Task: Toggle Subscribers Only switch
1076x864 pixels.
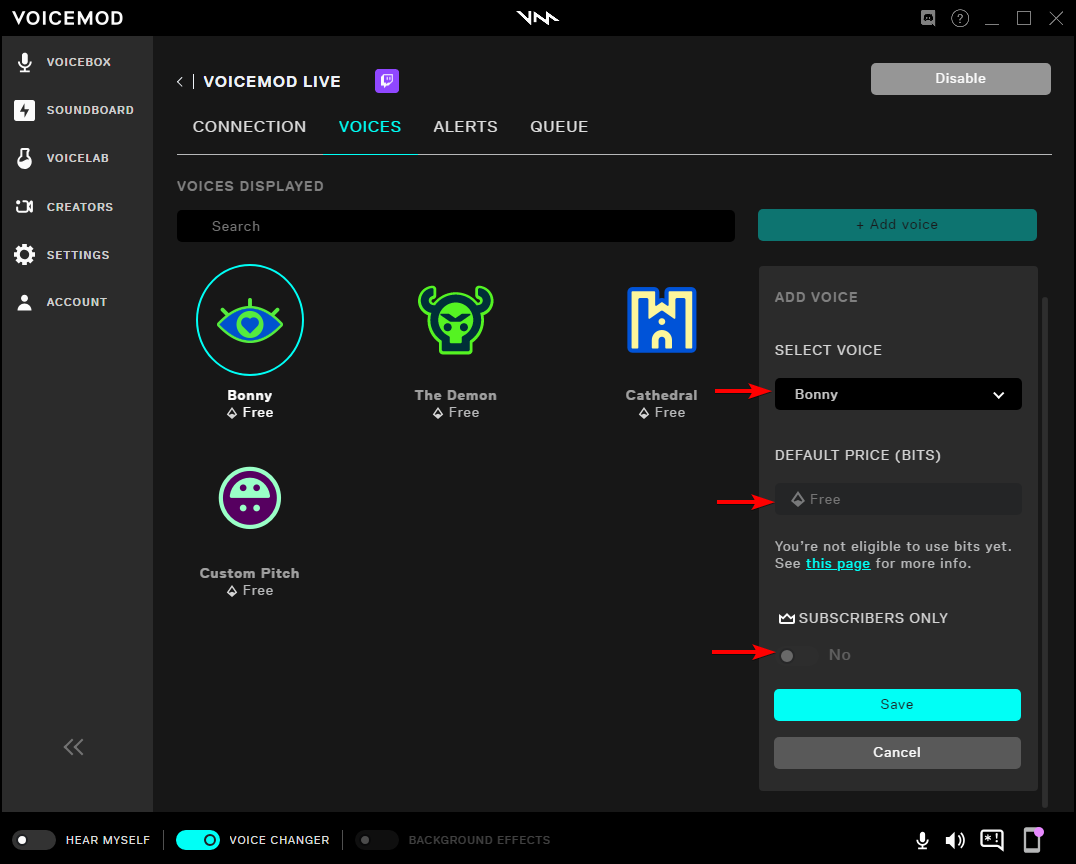Action: [796, 655]
